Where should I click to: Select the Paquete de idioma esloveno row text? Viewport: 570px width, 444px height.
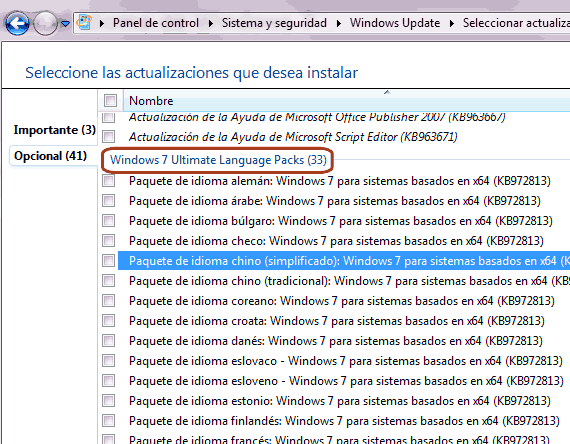pos(346,381)
